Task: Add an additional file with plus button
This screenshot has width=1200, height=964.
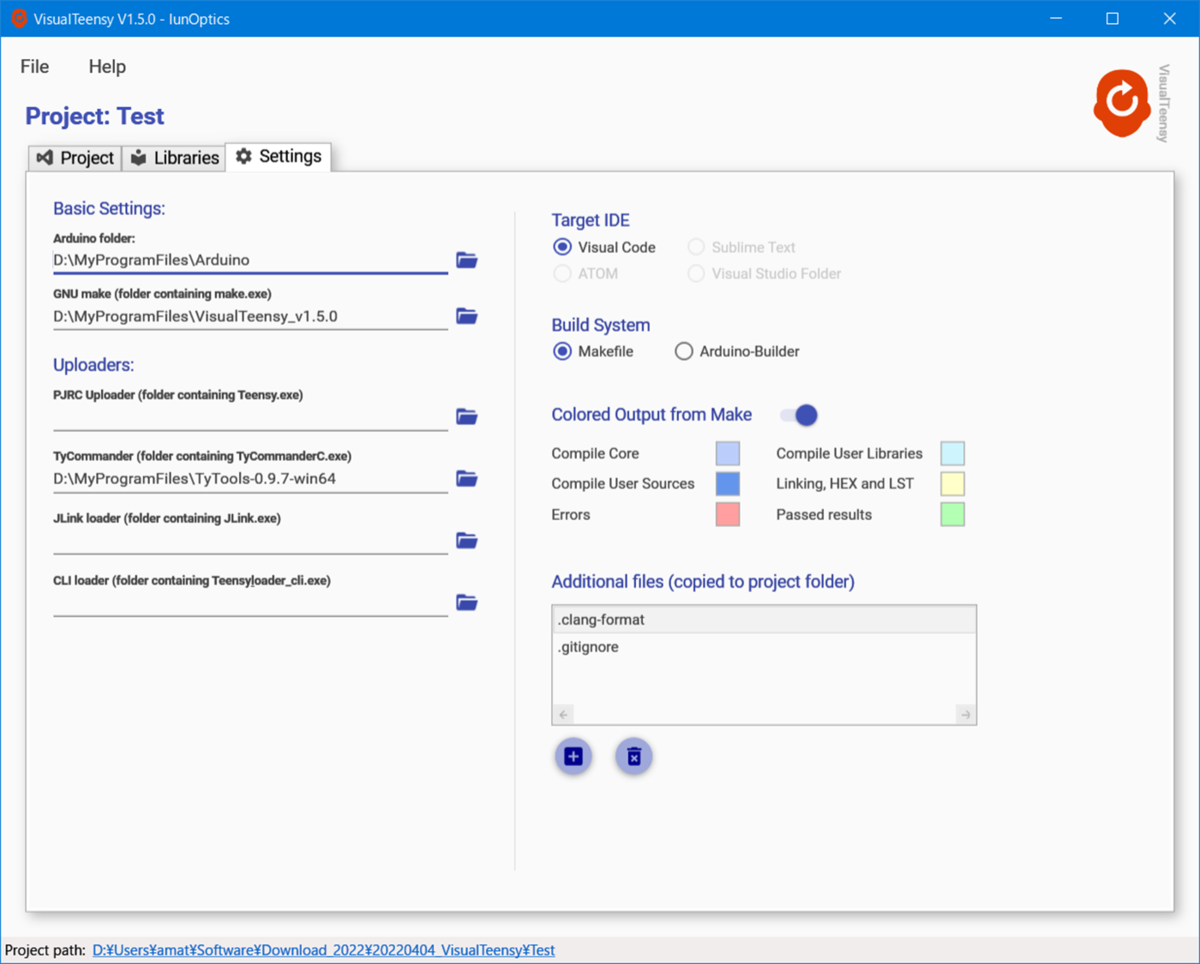Action: 573,757
